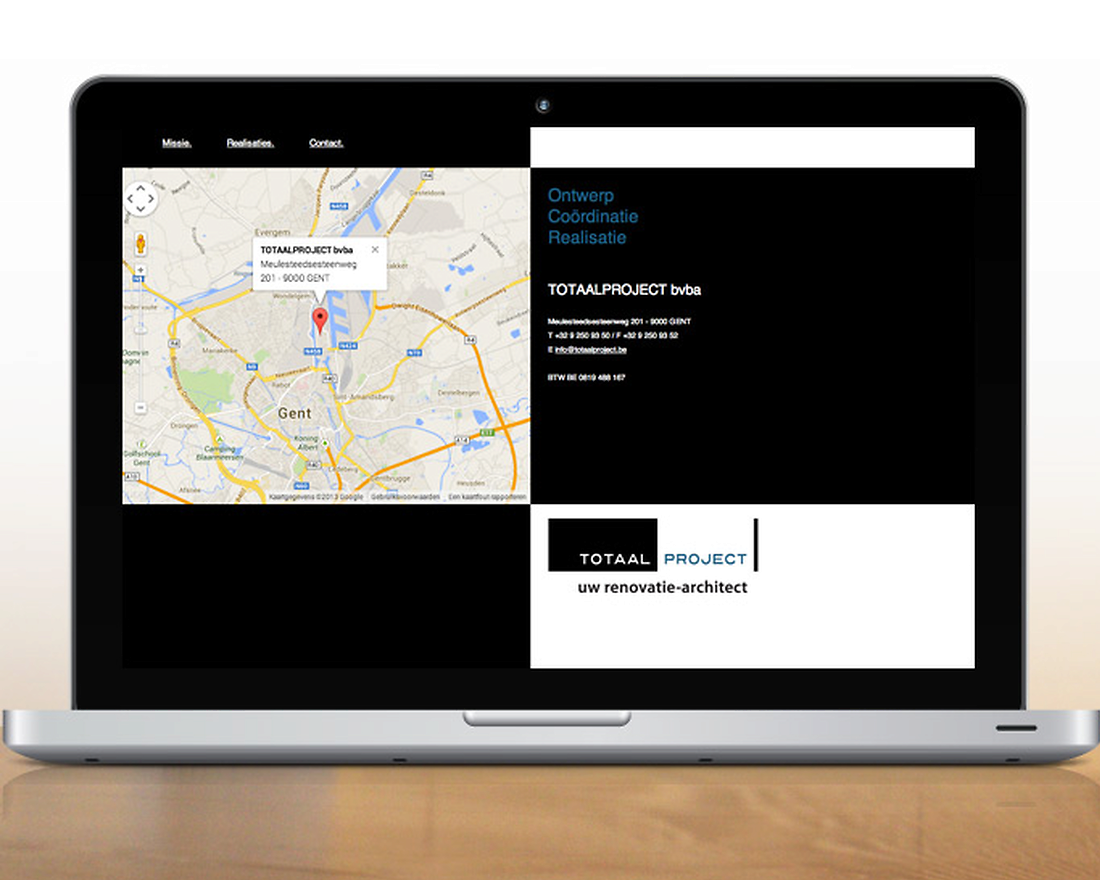Pan the map left with the left arrow
Screen dimensions: 1100x880
pos(129,199)
